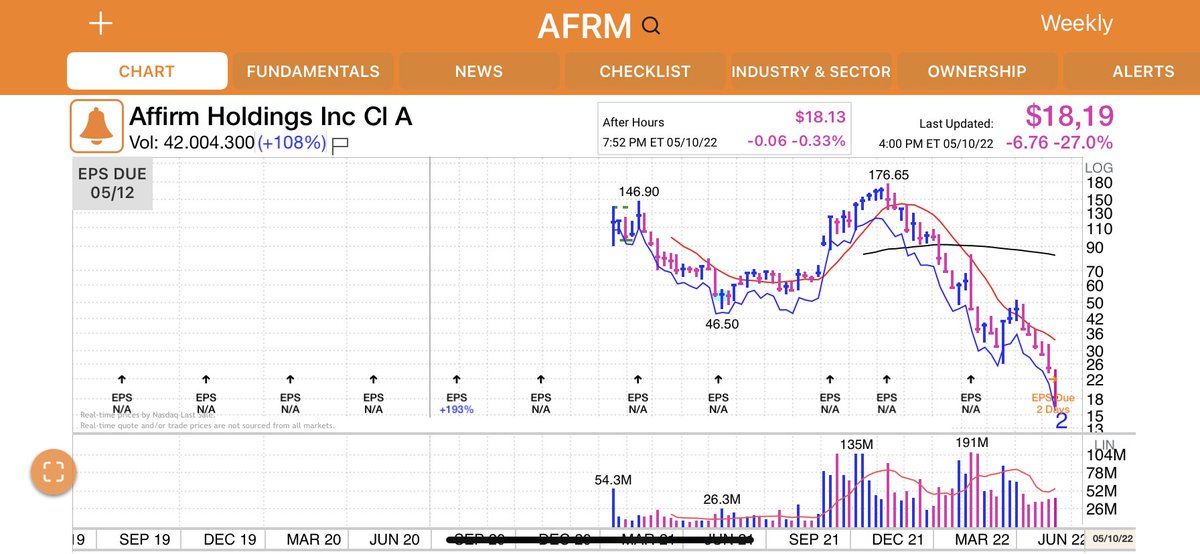Tap the blue number 2 on the chart
1200x554 pixels.
(x=1062, y=421)
